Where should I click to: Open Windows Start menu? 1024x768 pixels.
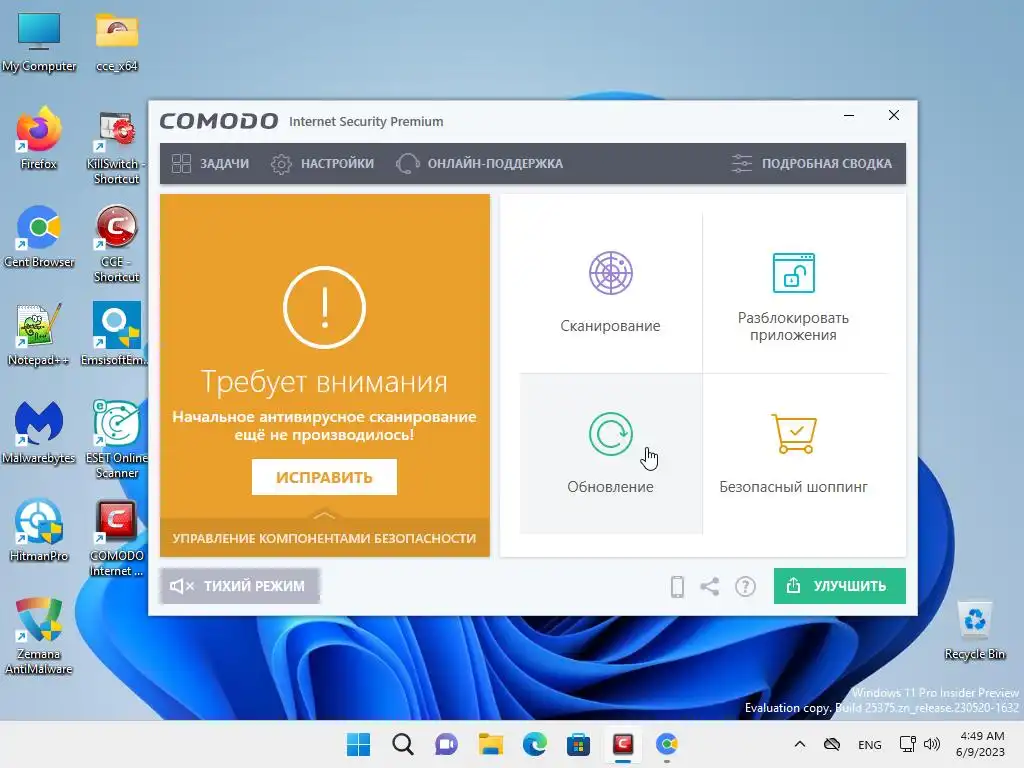358,744
